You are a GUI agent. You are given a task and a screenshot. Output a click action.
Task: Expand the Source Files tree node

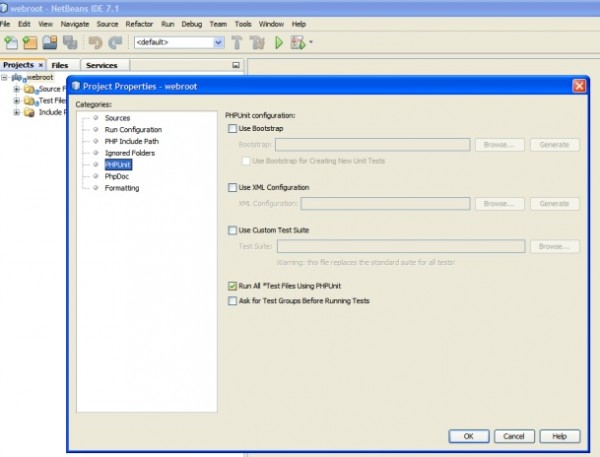point(16,90)
